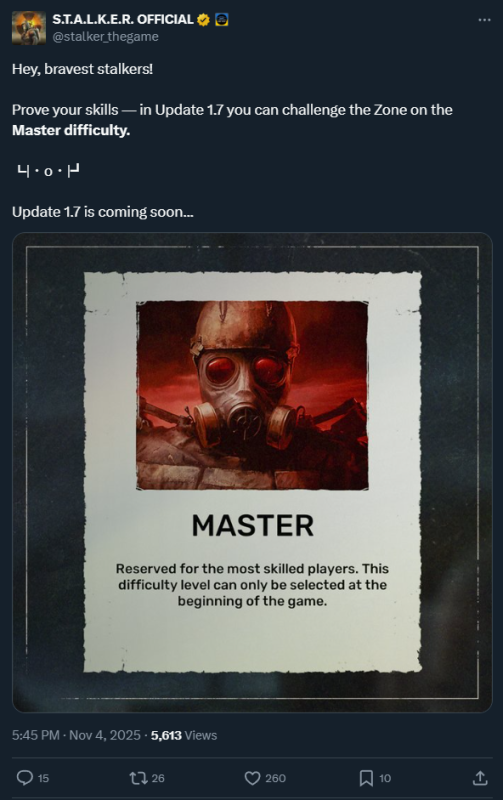Repost the tweet using the retweet icon
The image size is (503, 800).
tap(138, 778)
